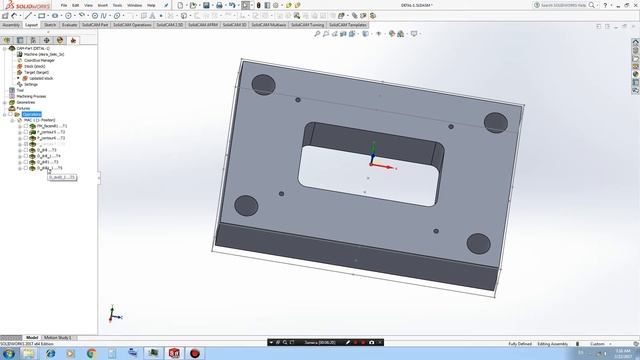Screen dimensions: 640x360
Task: Expand the FM_facemill operation node
Action: click(20, 127)
